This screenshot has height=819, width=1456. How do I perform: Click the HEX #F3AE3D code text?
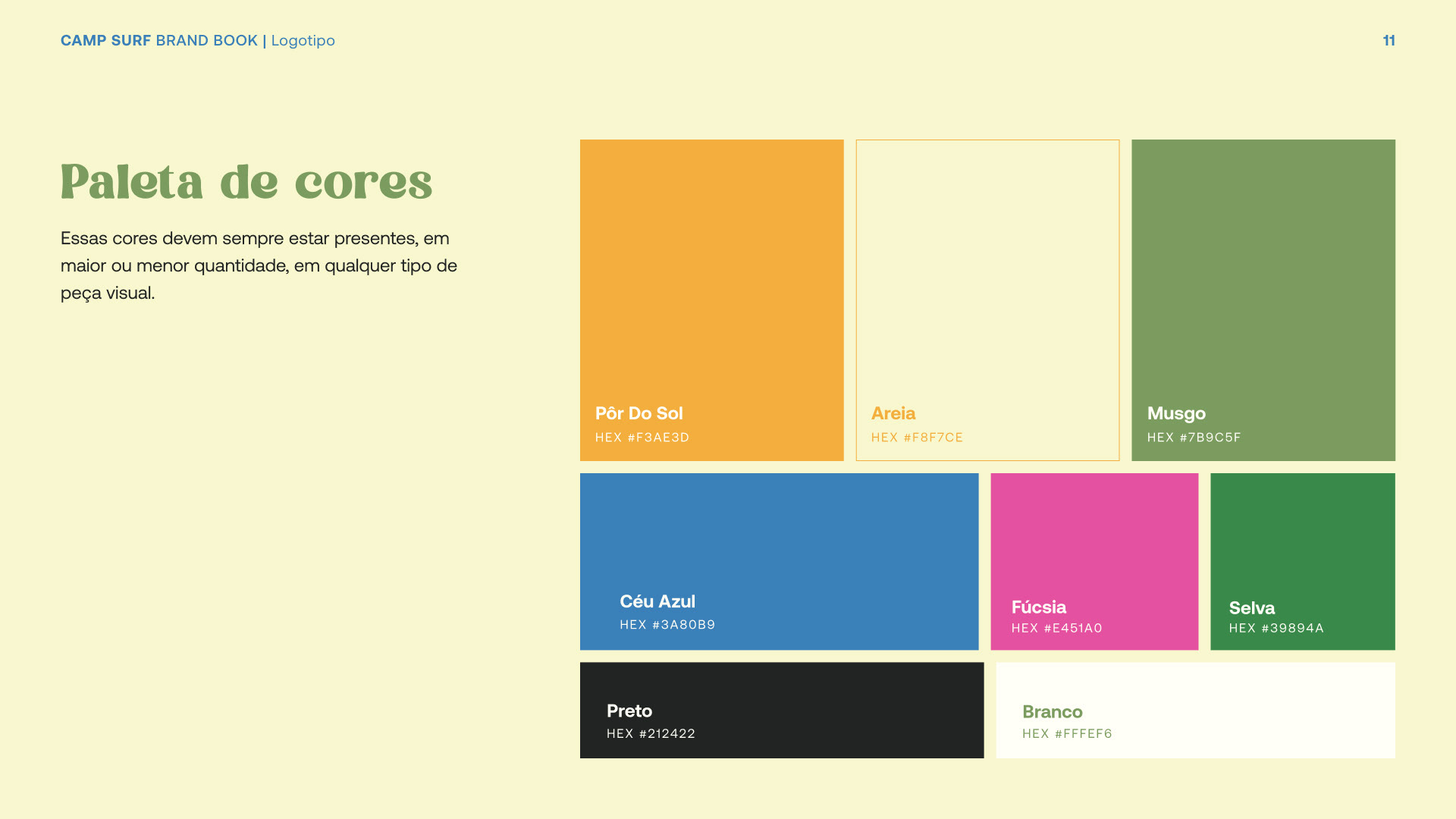(642, 438)
